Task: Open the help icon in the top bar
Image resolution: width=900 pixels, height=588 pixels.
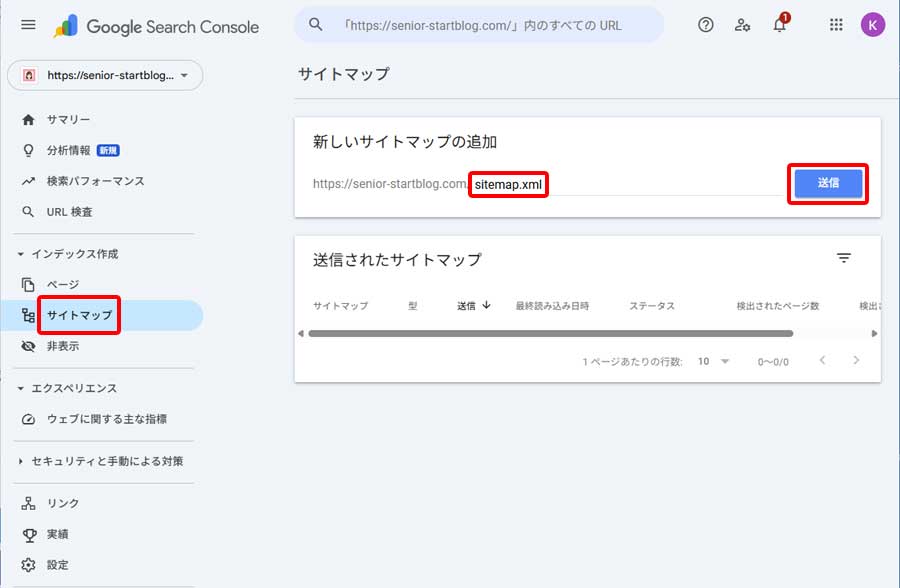Action: coord(706,24)
